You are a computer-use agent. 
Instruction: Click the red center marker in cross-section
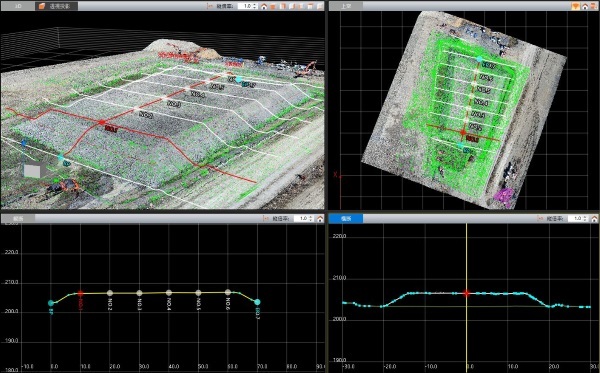tap(466, 293)
